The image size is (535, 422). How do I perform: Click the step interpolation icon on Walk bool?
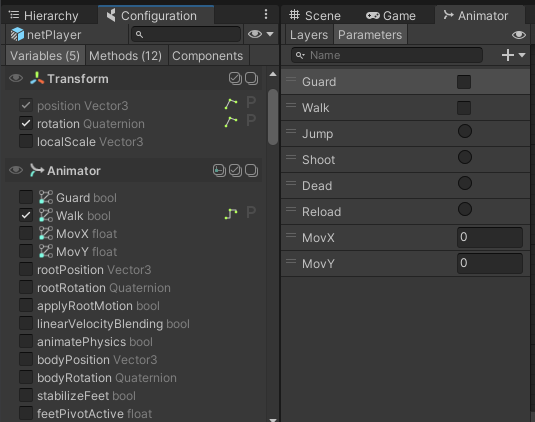[231, 214]
